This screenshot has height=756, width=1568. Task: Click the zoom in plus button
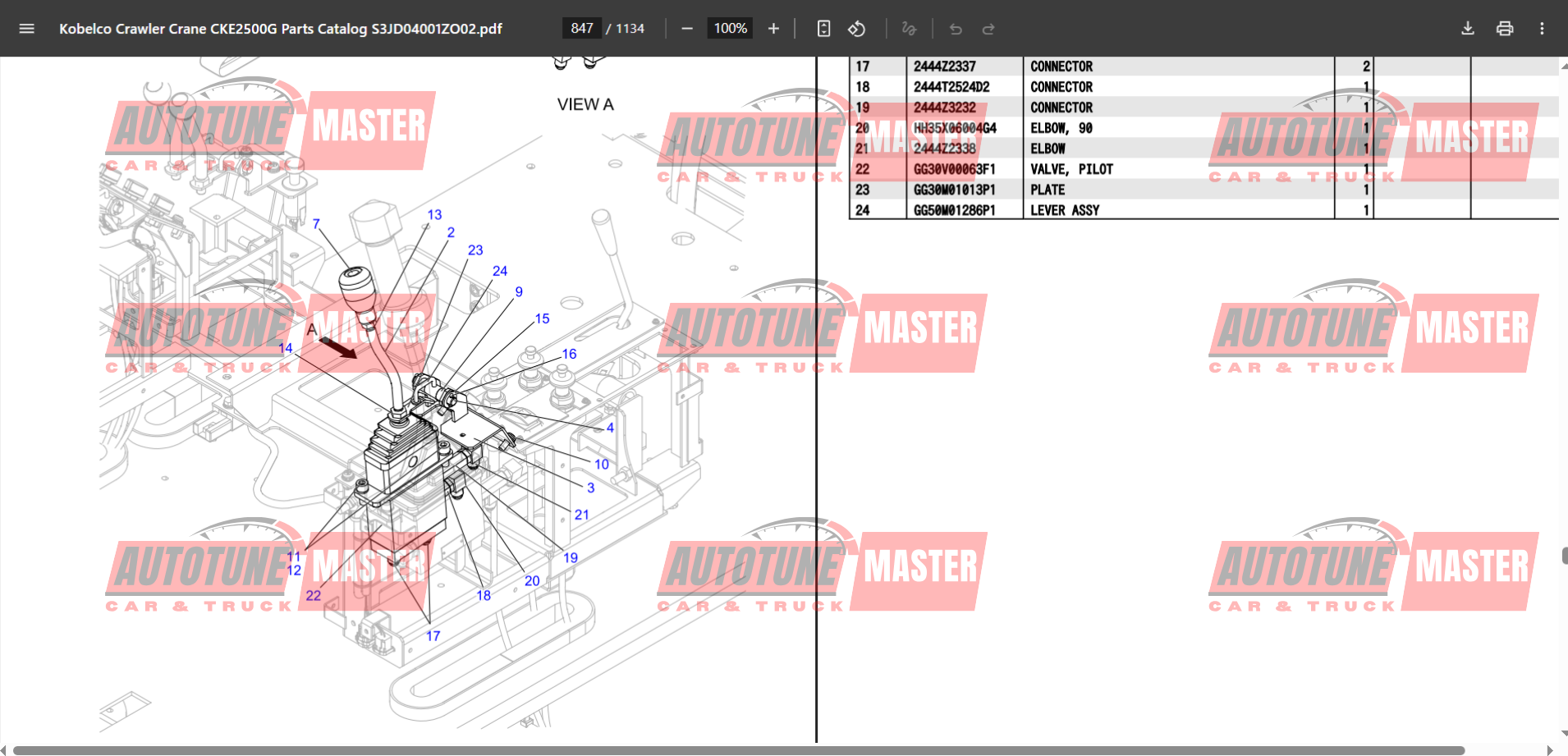pos(773,29)
